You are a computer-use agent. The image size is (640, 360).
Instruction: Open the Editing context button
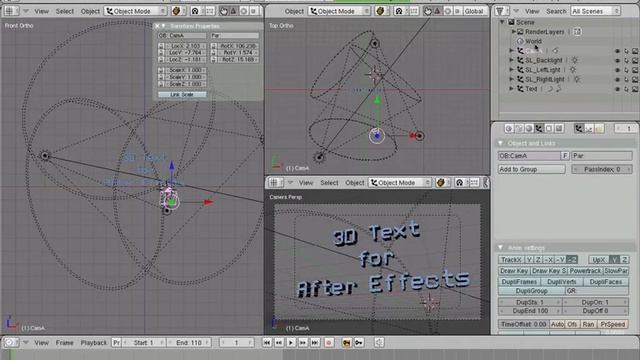[549, 129]
